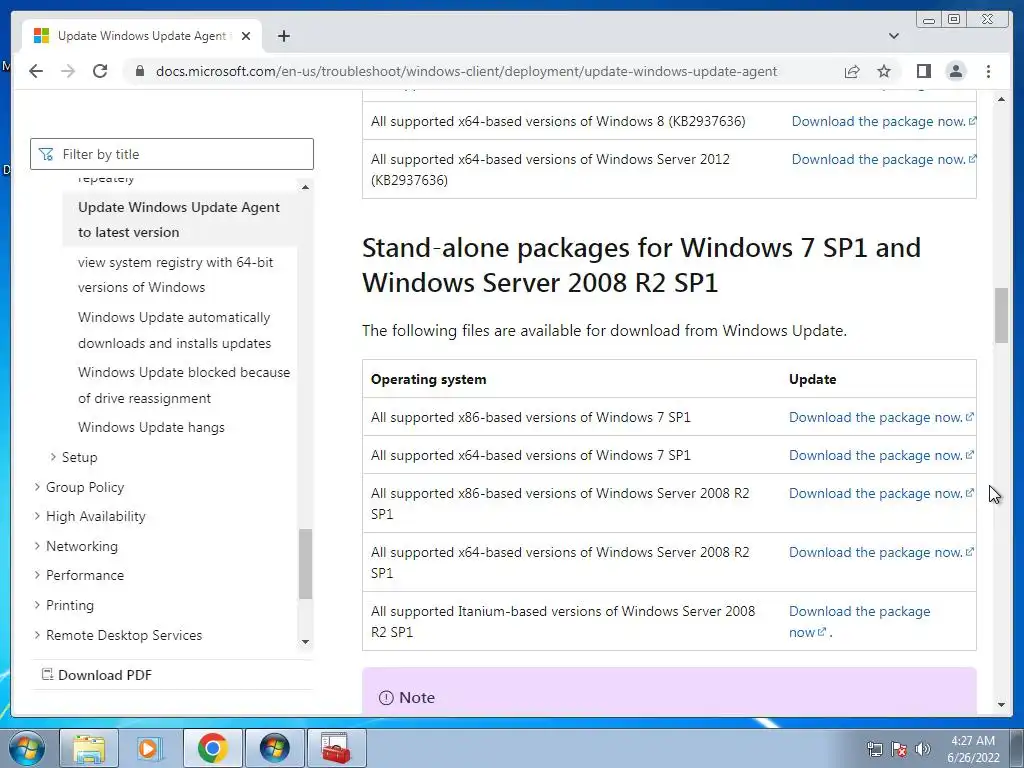
Task: Click the address bar URL
Action: 466,71
